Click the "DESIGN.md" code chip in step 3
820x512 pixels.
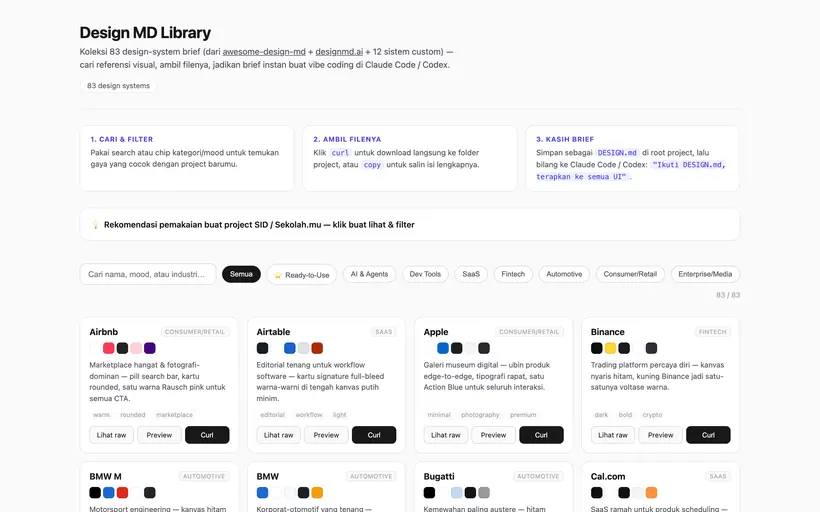point(617,153)
